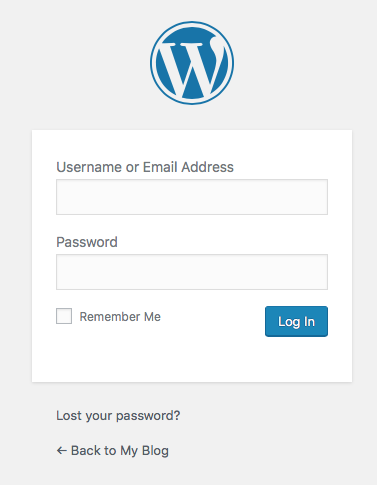Click the Password label text

[x=87, y=242]
